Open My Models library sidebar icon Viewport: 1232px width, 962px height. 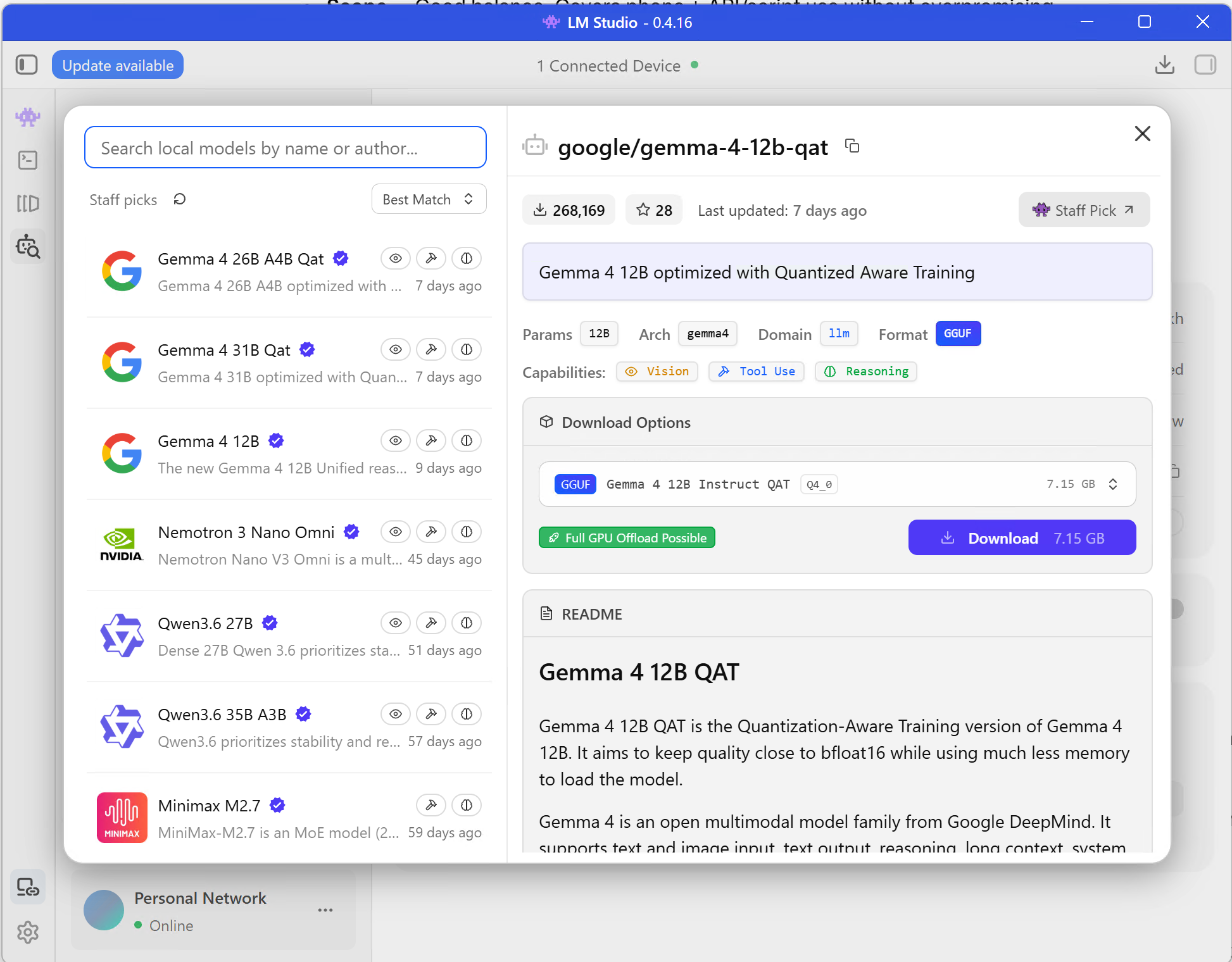tap(28, 203)
